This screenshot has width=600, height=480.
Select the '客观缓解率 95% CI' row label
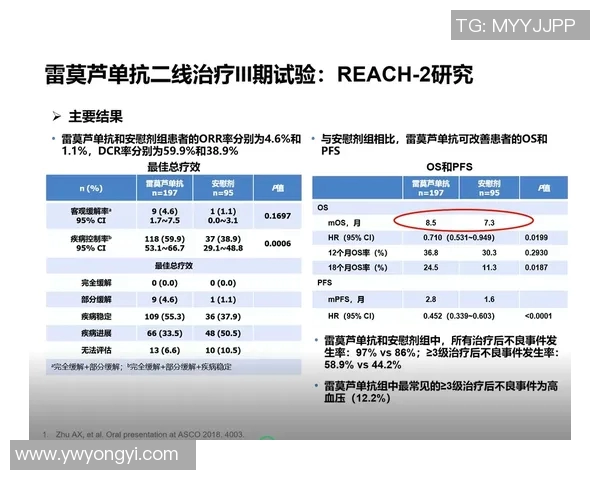[x=91, y=216]
